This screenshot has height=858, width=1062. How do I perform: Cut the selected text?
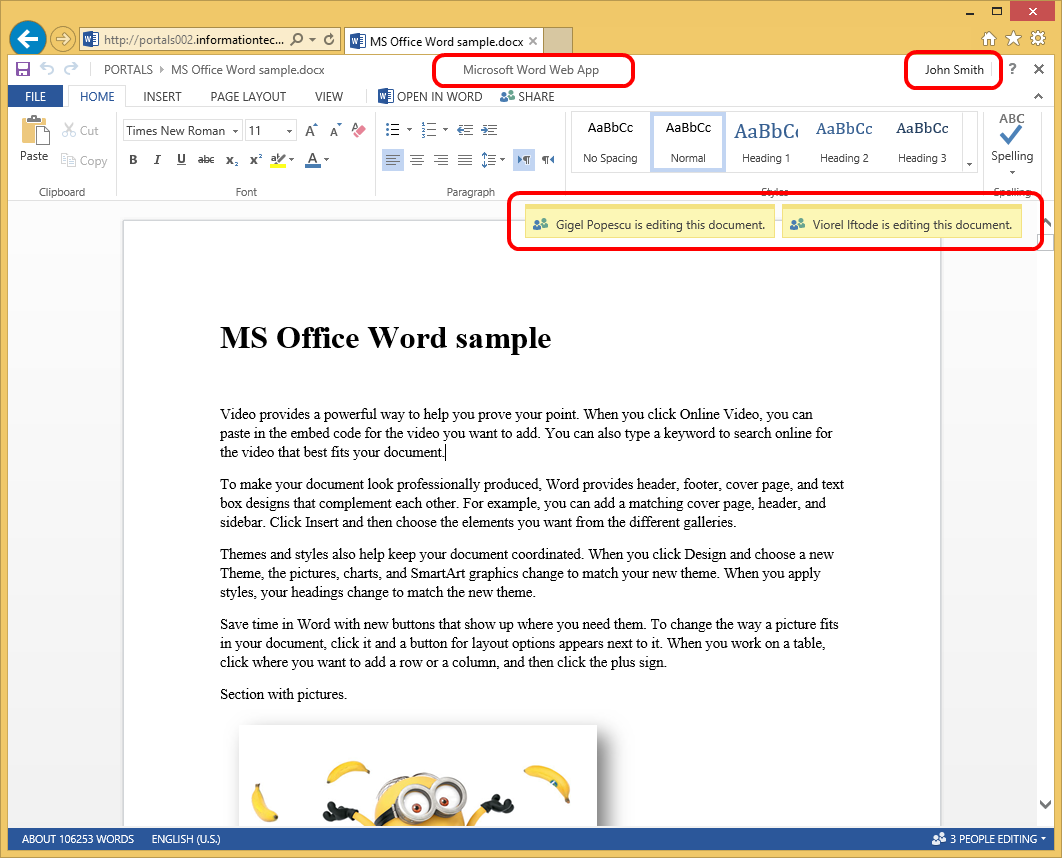click(81, 130)
